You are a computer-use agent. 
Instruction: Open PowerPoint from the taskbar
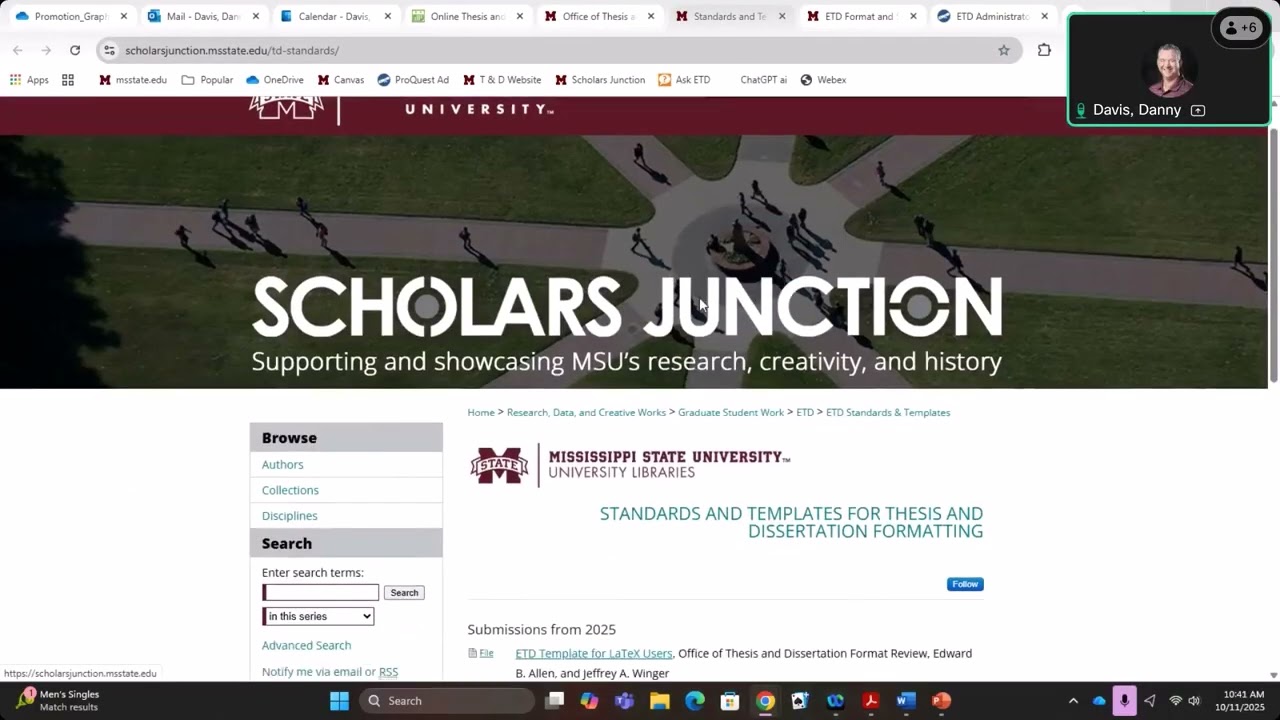pyautogui.click(x=941, y=701)
